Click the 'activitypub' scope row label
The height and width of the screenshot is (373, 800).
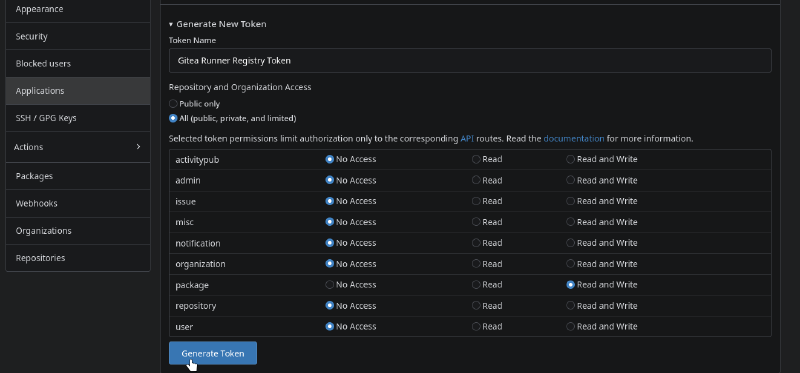click(197, 160)
